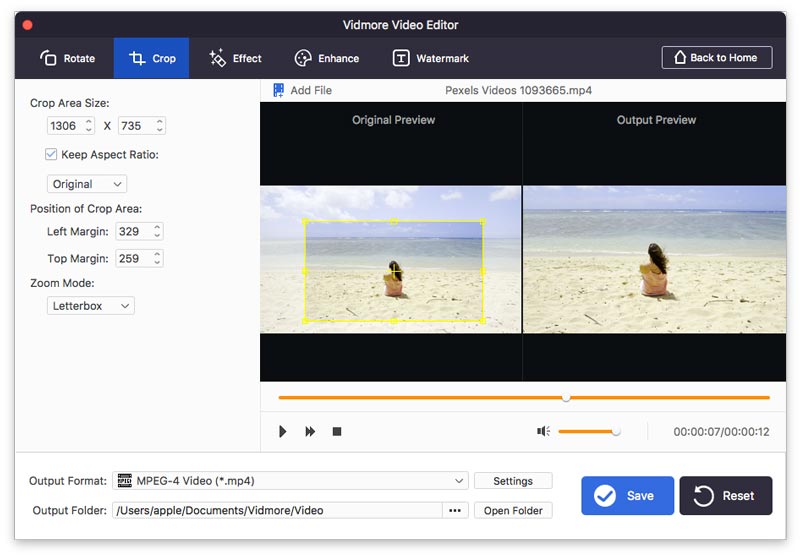Browse output folder with ellipsis button
The image size is (800, 557).
click(455, 510)
